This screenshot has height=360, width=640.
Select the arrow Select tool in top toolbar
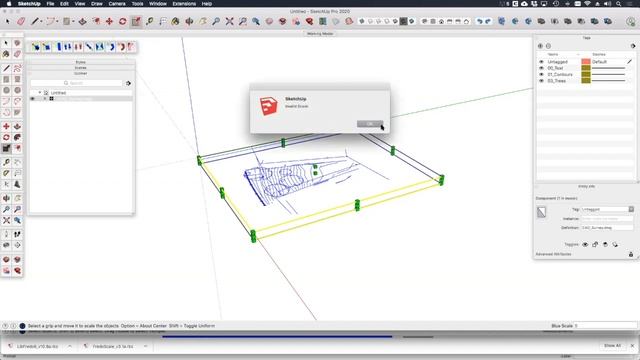point(7,21)
